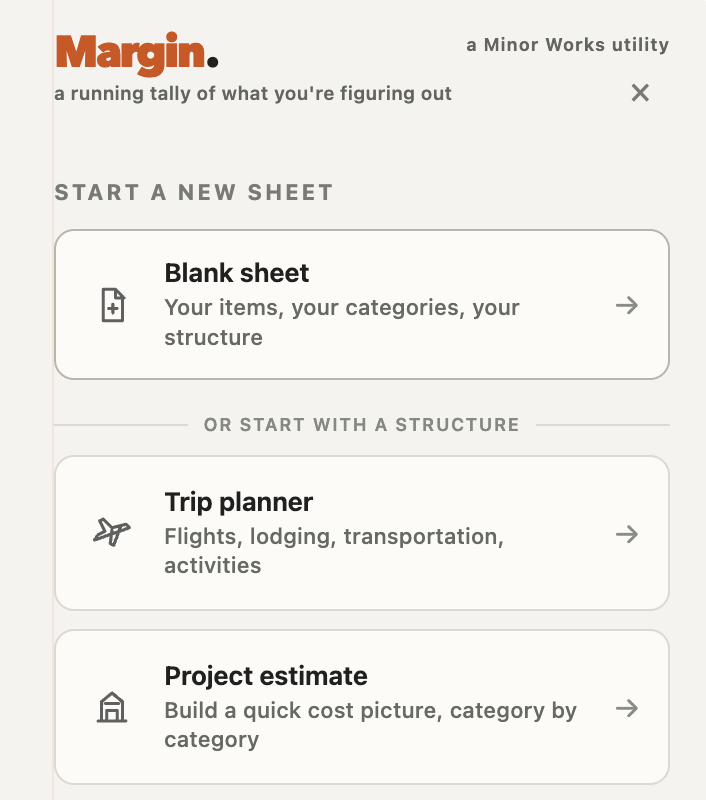Click the "OR START WITH A STRUCTURE" divider label
This screenshot has height=800, width=706.
(x=362, y=424)
